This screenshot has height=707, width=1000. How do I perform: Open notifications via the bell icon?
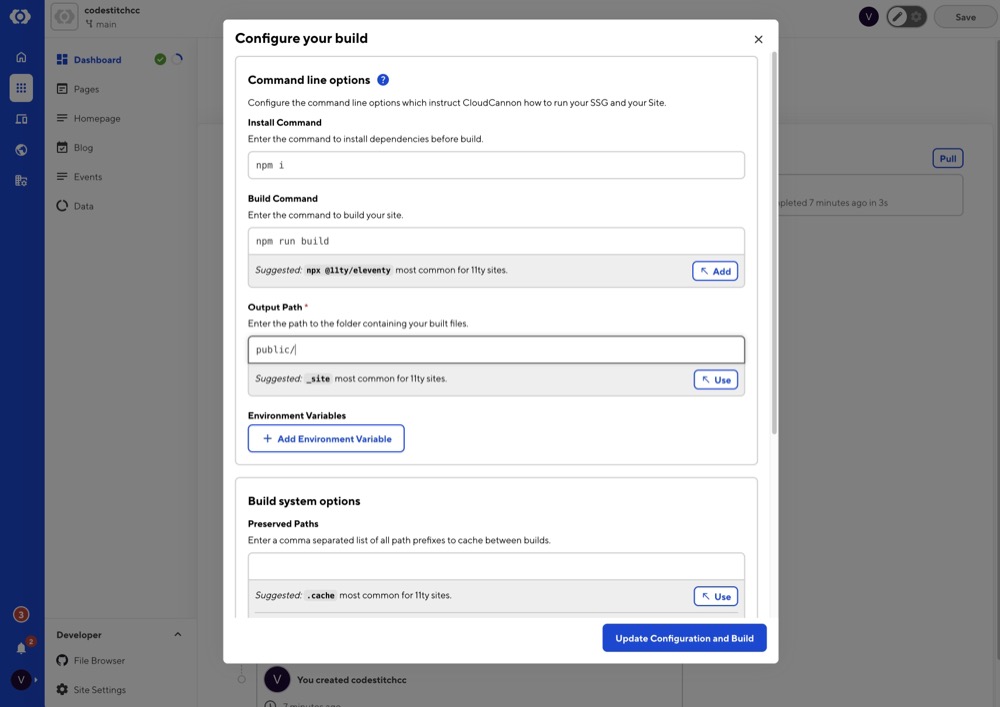(20, 647)
